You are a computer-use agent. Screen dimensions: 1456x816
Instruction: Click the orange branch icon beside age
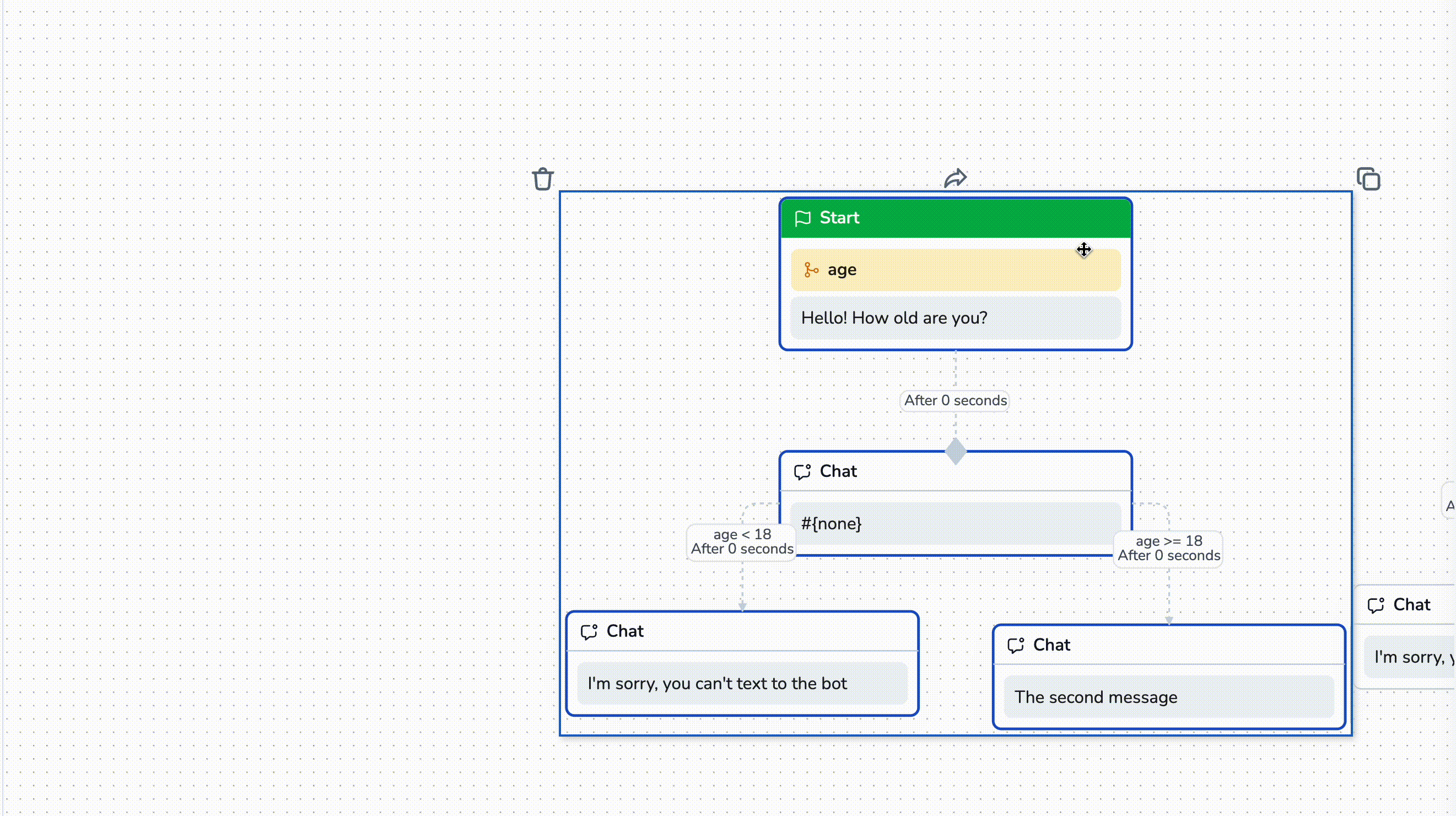point(811,270)
